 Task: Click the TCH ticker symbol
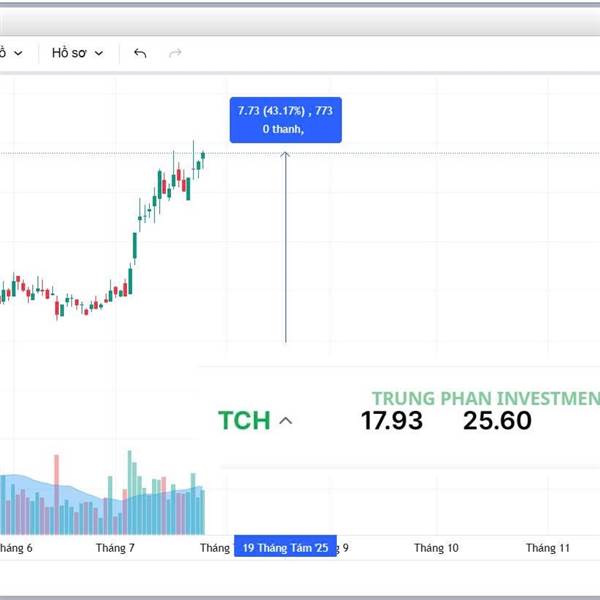[x=244, y=420]
